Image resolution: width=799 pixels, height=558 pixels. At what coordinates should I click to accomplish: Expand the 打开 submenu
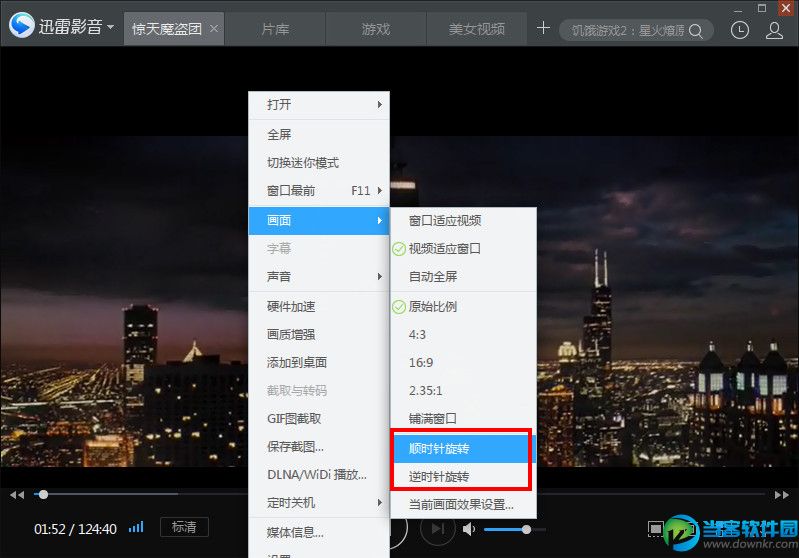pos(319,104)
